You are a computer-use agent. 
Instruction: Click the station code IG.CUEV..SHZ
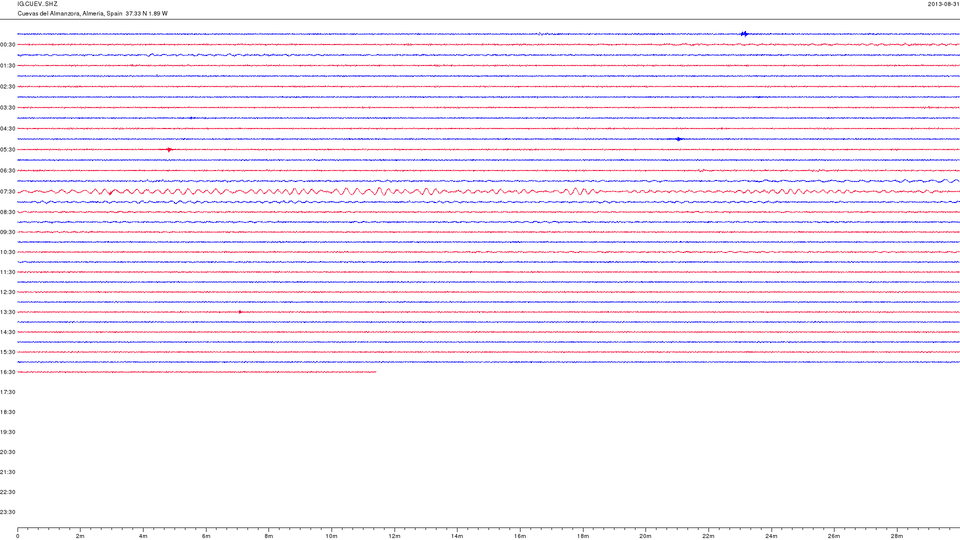pyautogui.click(x=37, y=4)
